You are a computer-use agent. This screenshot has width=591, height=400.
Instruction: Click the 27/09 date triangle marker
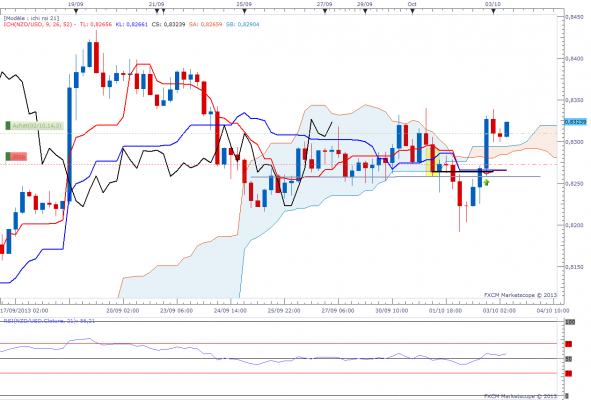(x=325, y=11)
